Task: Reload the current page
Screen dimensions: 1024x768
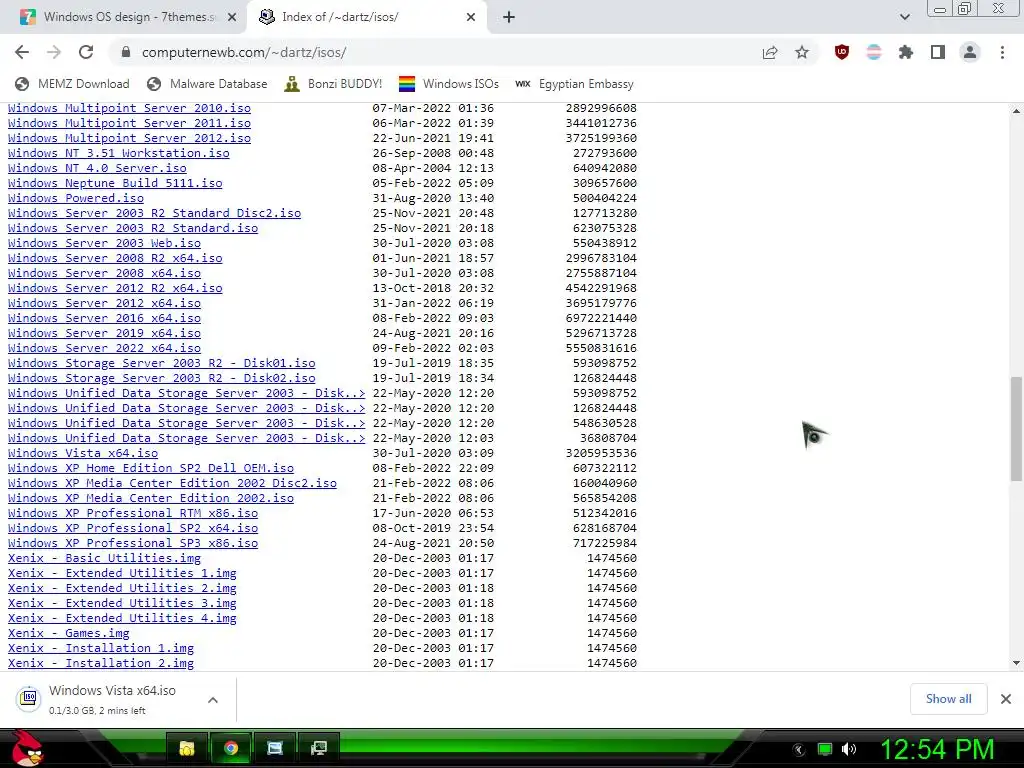Action: click(86, 52)
